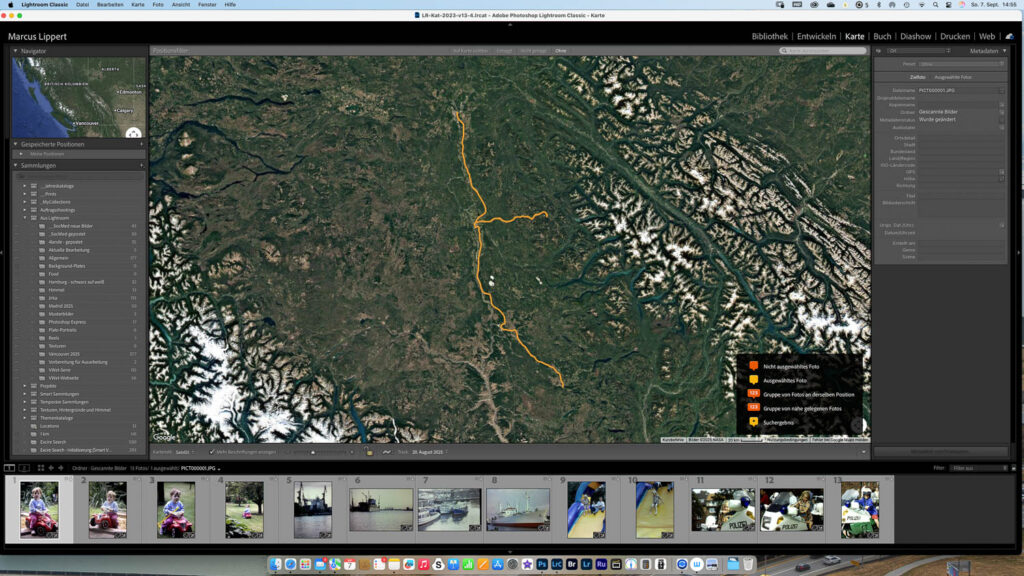1024x576 pixels.
Task: Switch to the Diashow module
Action: coord(916,37)
